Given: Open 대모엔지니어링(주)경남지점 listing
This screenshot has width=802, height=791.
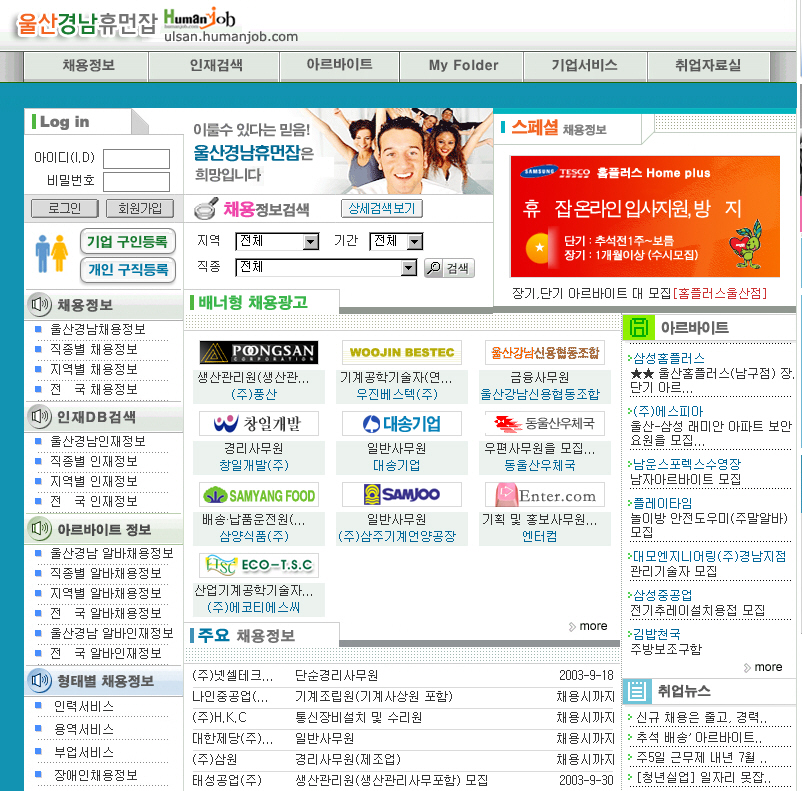Looking at the screenshot, I should 709,556.
